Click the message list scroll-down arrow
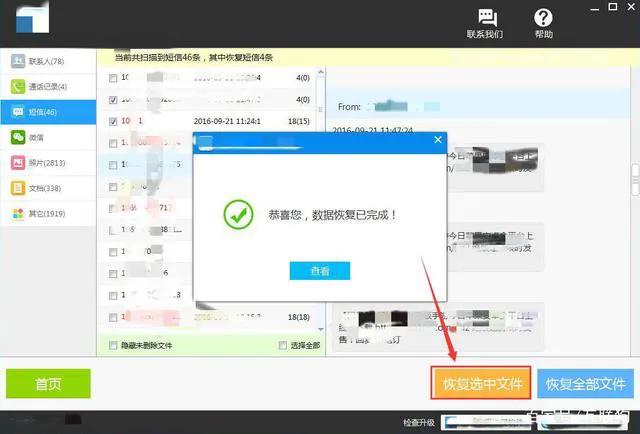The width and height of the screenshot is (640, 434). click(321, 329)
